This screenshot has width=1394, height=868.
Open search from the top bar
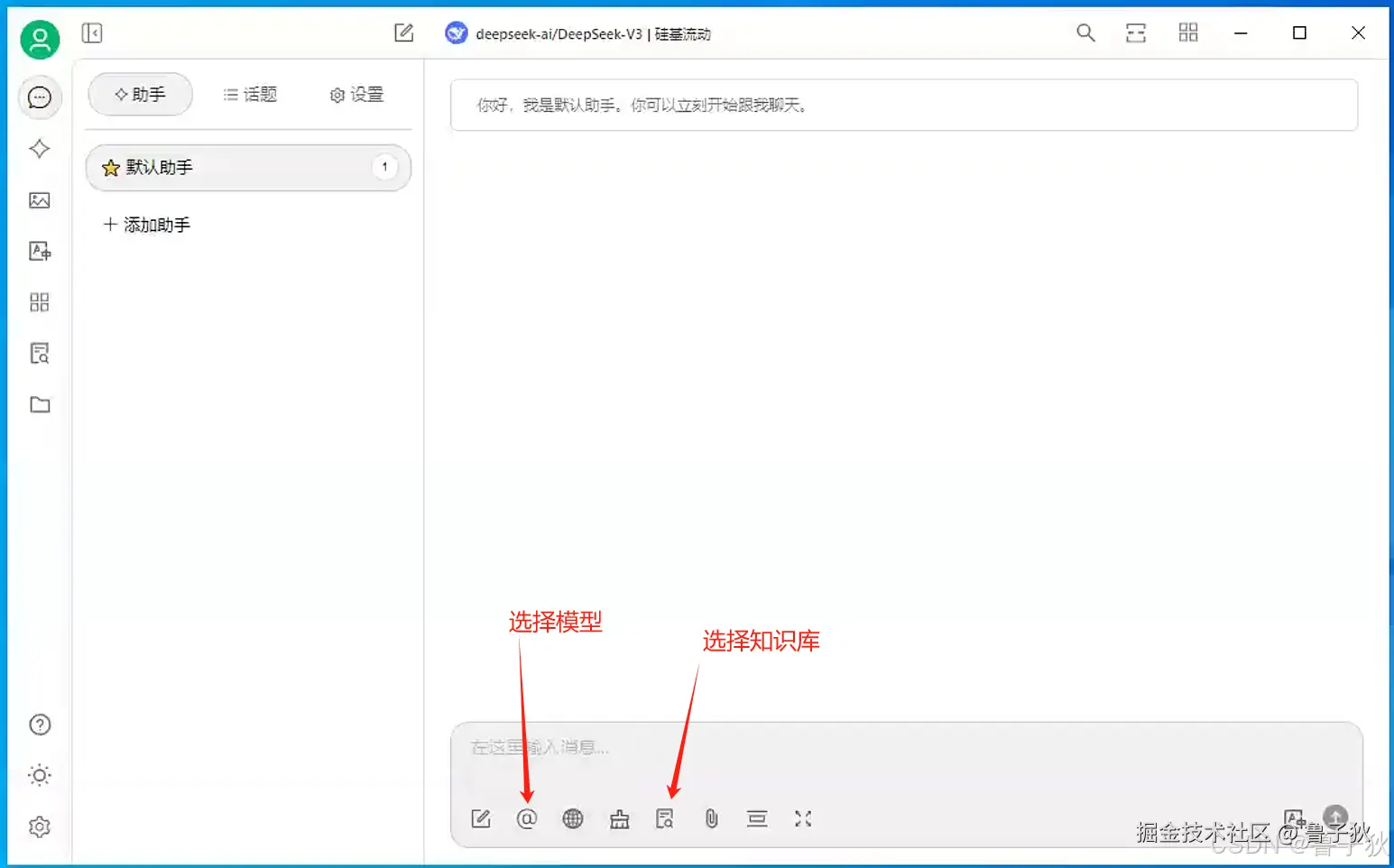[1085, 32]
